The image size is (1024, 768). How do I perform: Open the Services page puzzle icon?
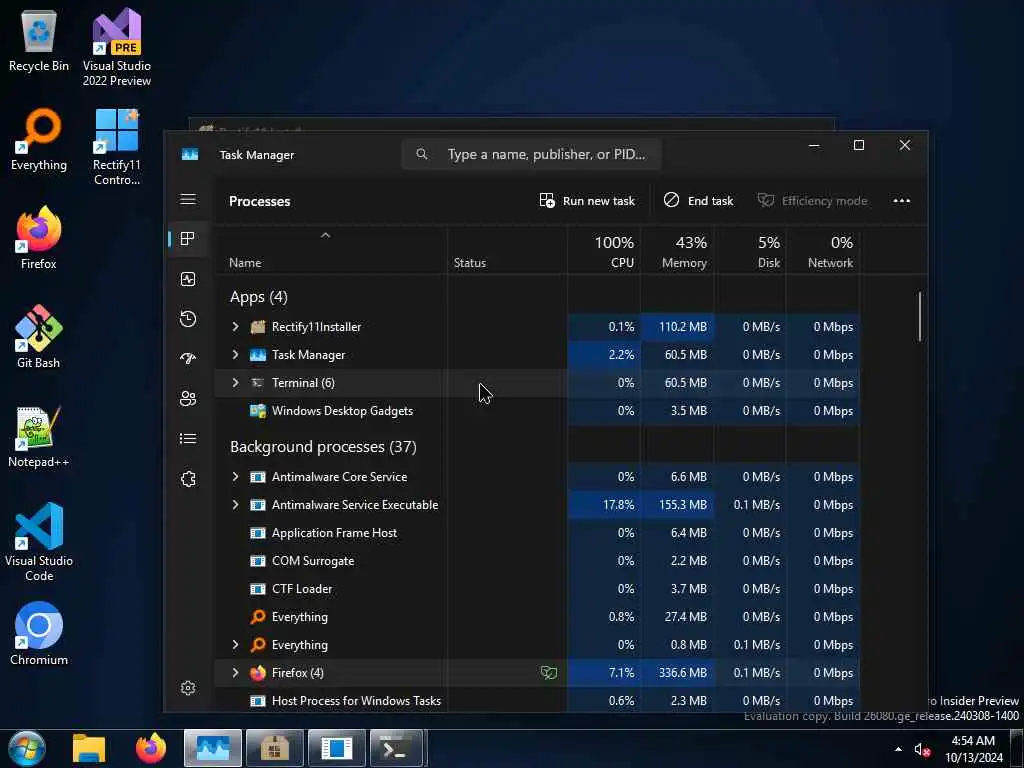tap(188, 479)
